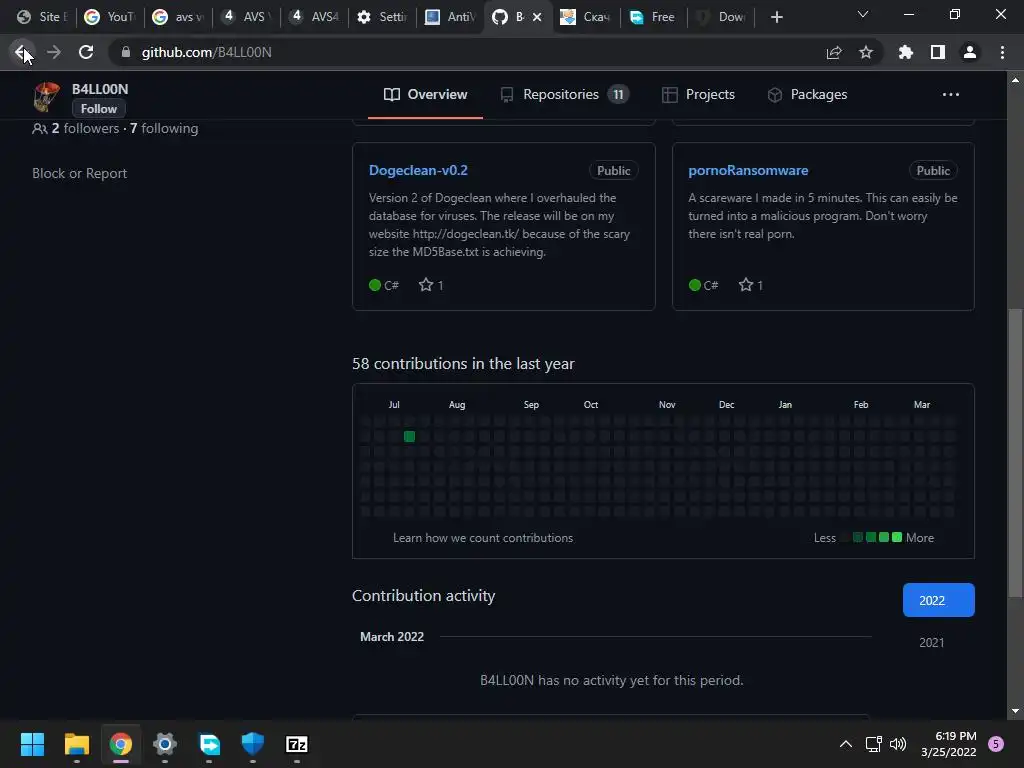Select the 2021 contribution year
The width and height of the screenshot is (1024, 768).
pos(931,643)
